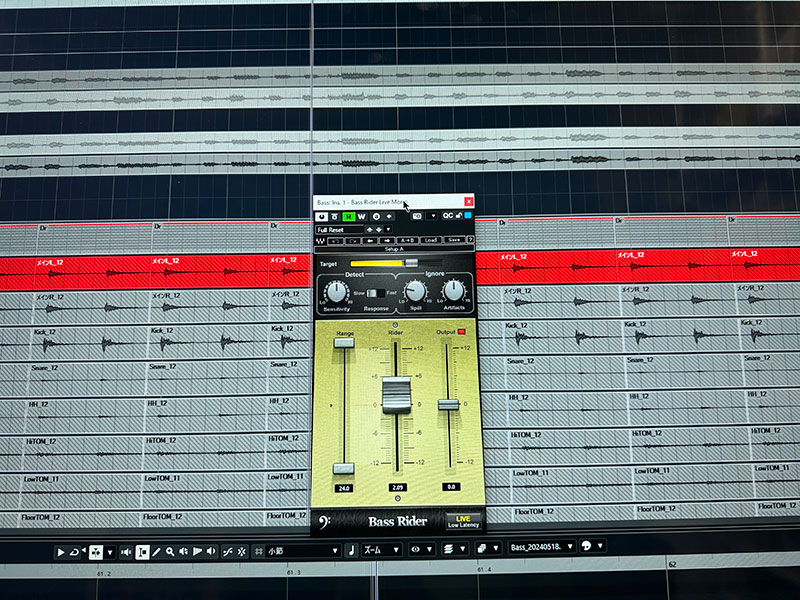Open the dropdown arrow beside the eye icon
Viewport: 800px width, 600px height.
pyautogui.click(x=430, y=549)
